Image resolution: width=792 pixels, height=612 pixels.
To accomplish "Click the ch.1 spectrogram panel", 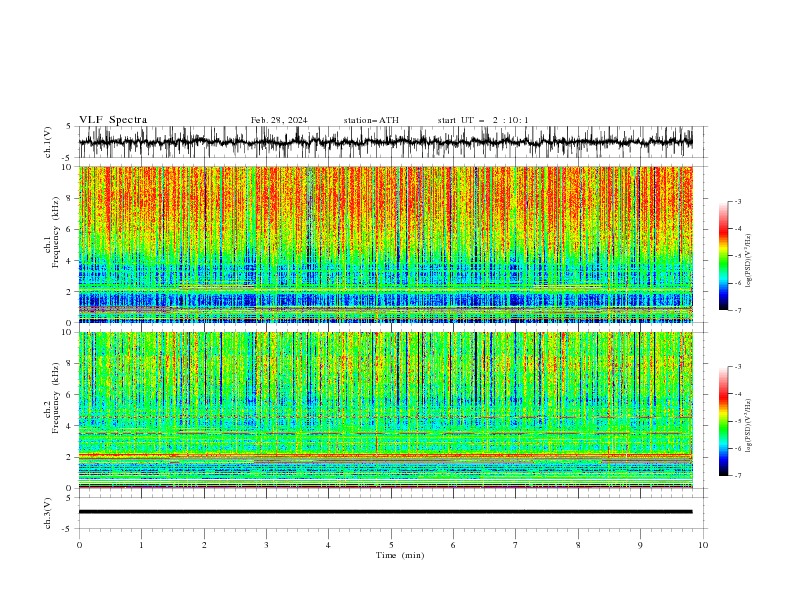I will click(385, 244).
